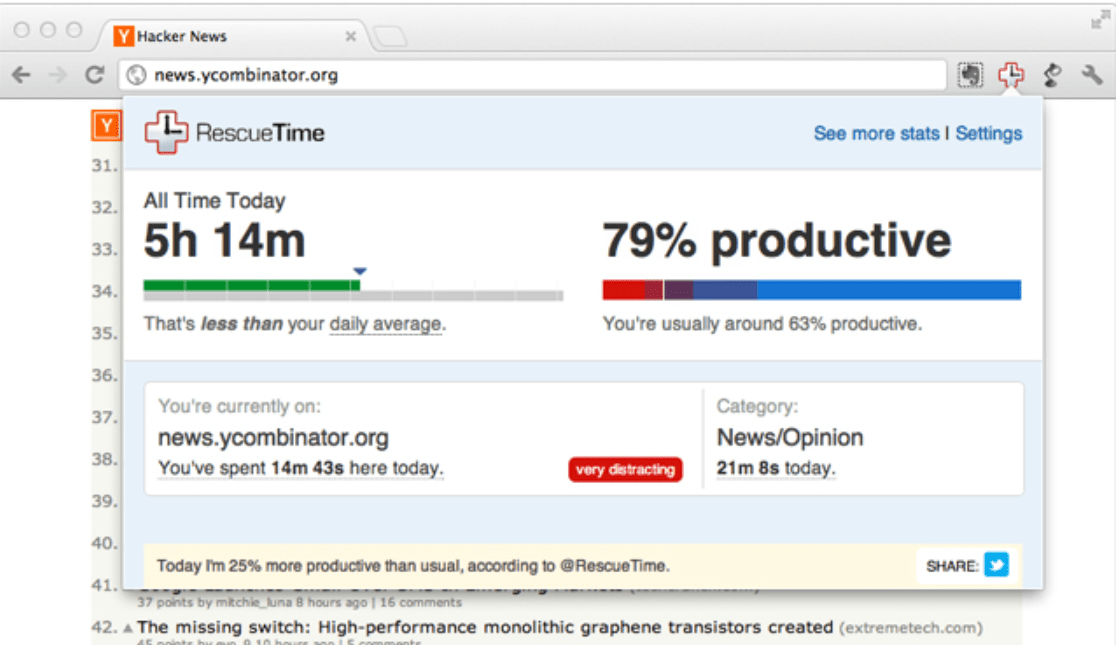This screenshot has width=1116, height=645.
Task: Share productivity via the Twitter icon
Action: click(x=996, y=565)
